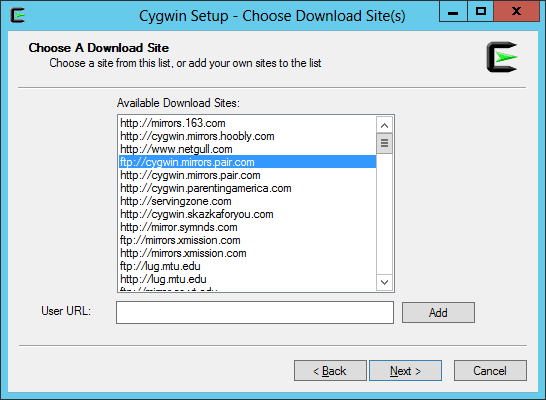The height and width of the screenshot is (400, 546).
Task: Click the Add button
Action: click(438, 312)
